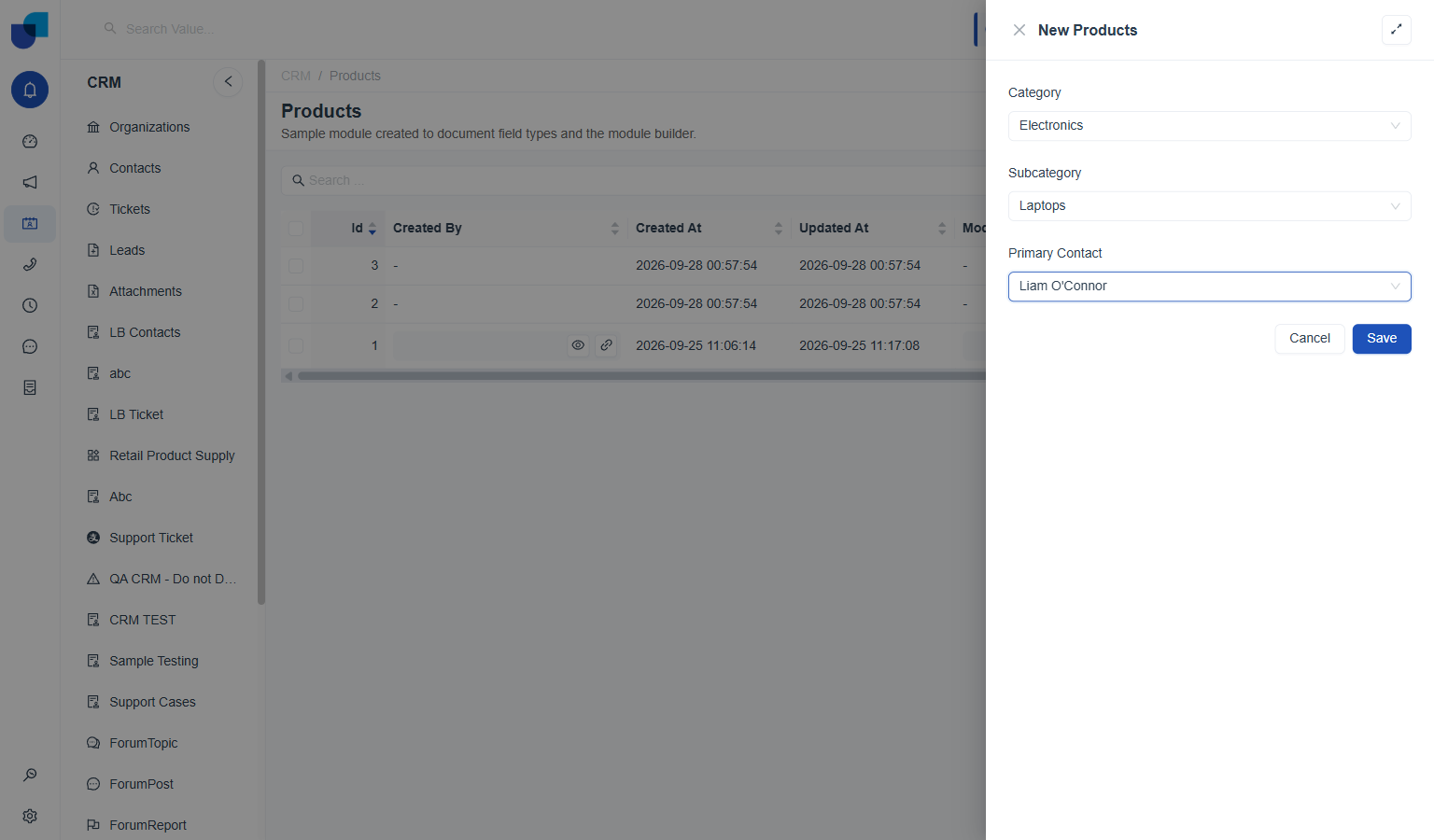This screenshot has width=1434, height=840.
Task: Open the document list icon in sidebar
Action: point(30,388)
